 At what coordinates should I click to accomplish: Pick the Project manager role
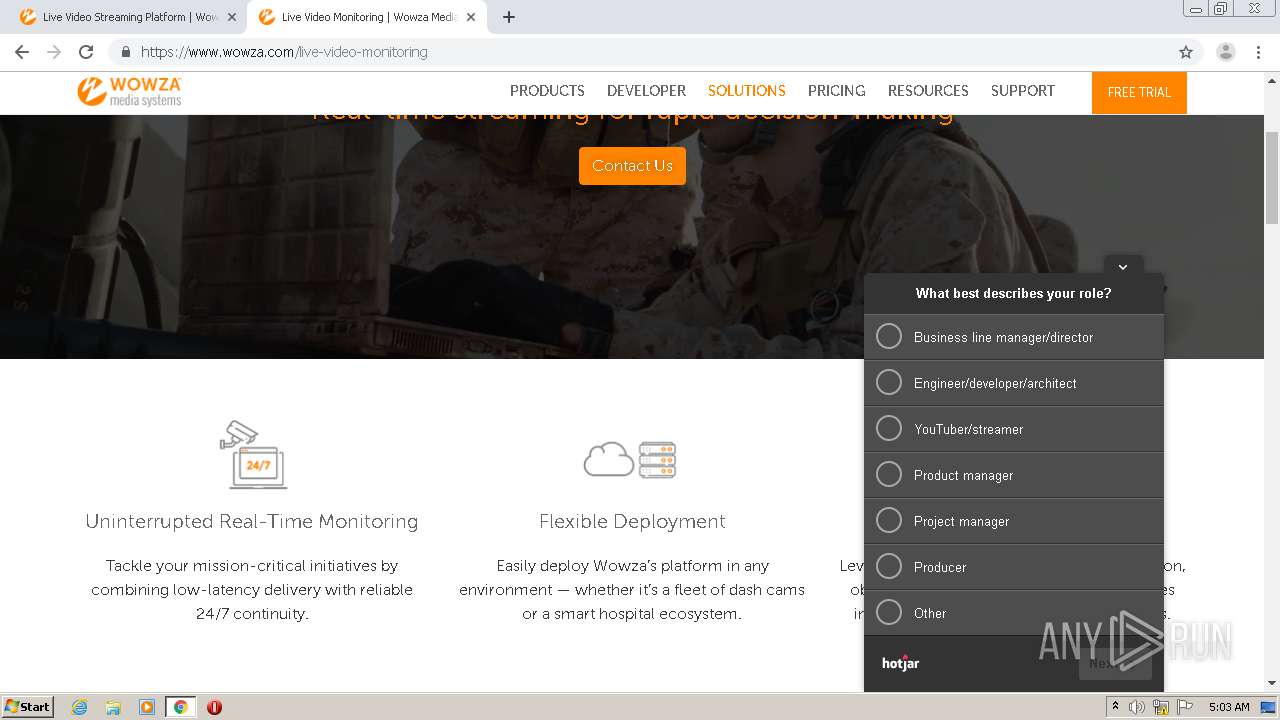1014,521
